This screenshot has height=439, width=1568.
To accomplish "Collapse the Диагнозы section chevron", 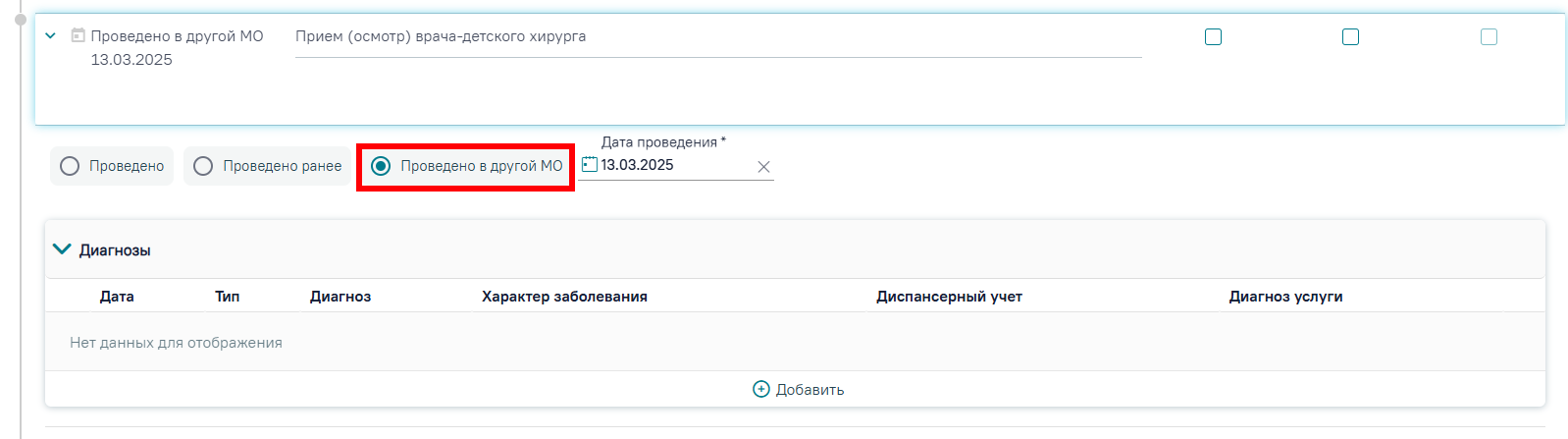I will 62,249.
